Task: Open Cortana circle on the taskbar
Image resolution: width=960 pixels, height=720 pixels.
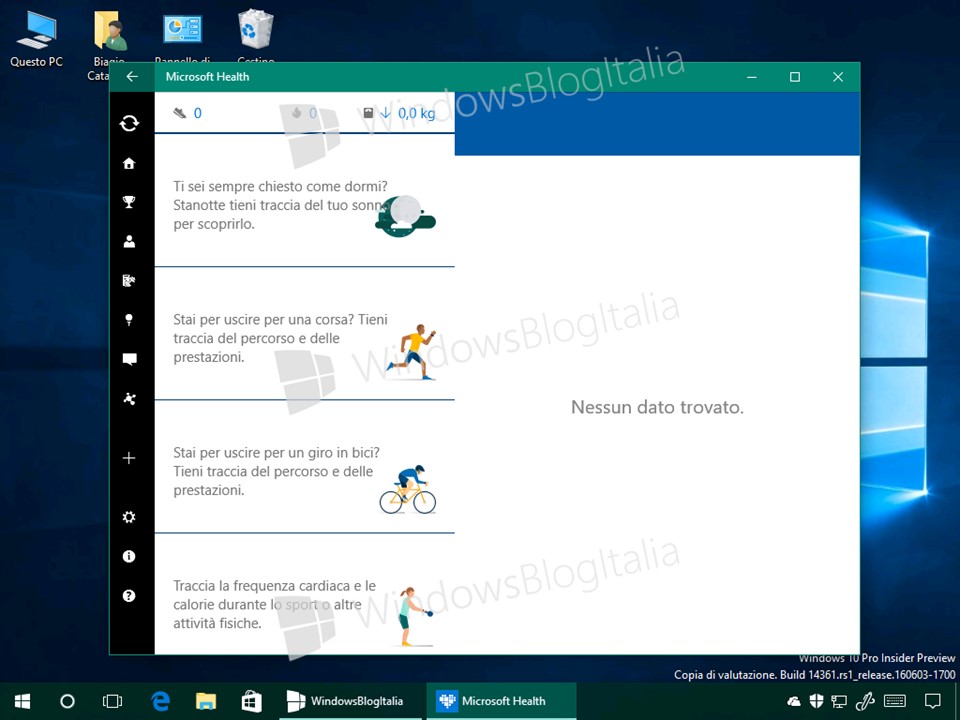Action: (x=67, y=701)
